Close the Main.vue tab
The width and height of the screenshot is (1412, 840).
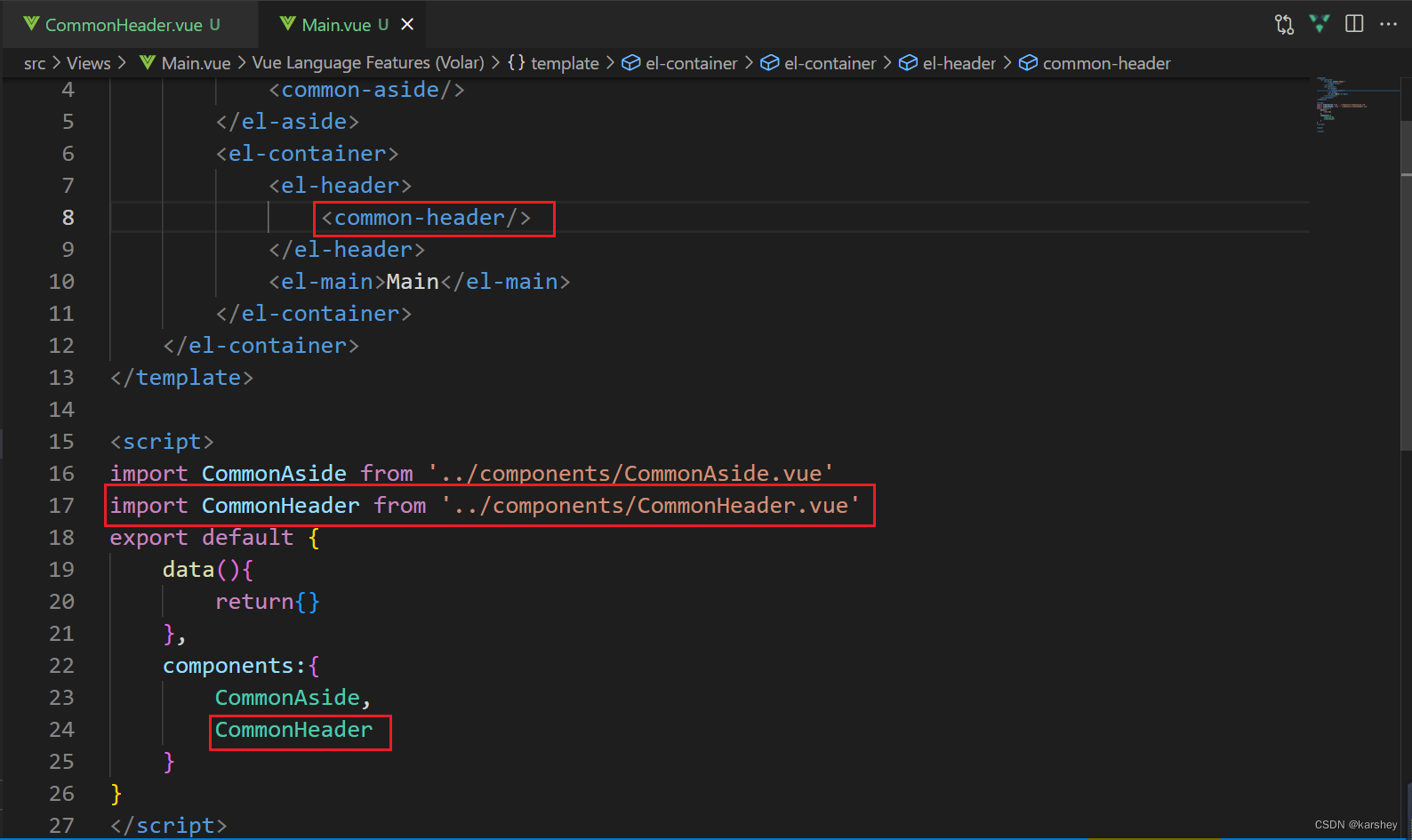tap(407, 25)
